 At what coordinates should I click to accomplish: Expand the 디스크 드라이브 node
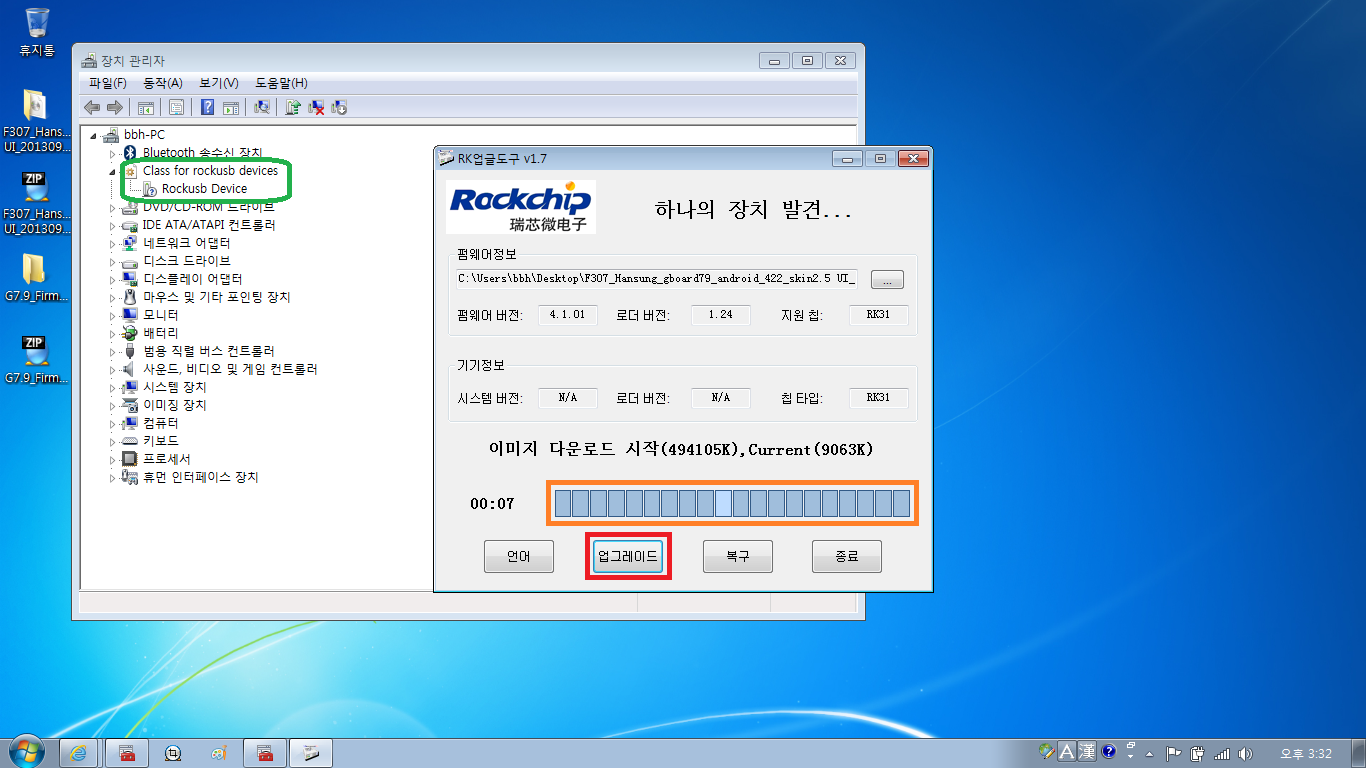pyautogui.click(x=113, y=261)
